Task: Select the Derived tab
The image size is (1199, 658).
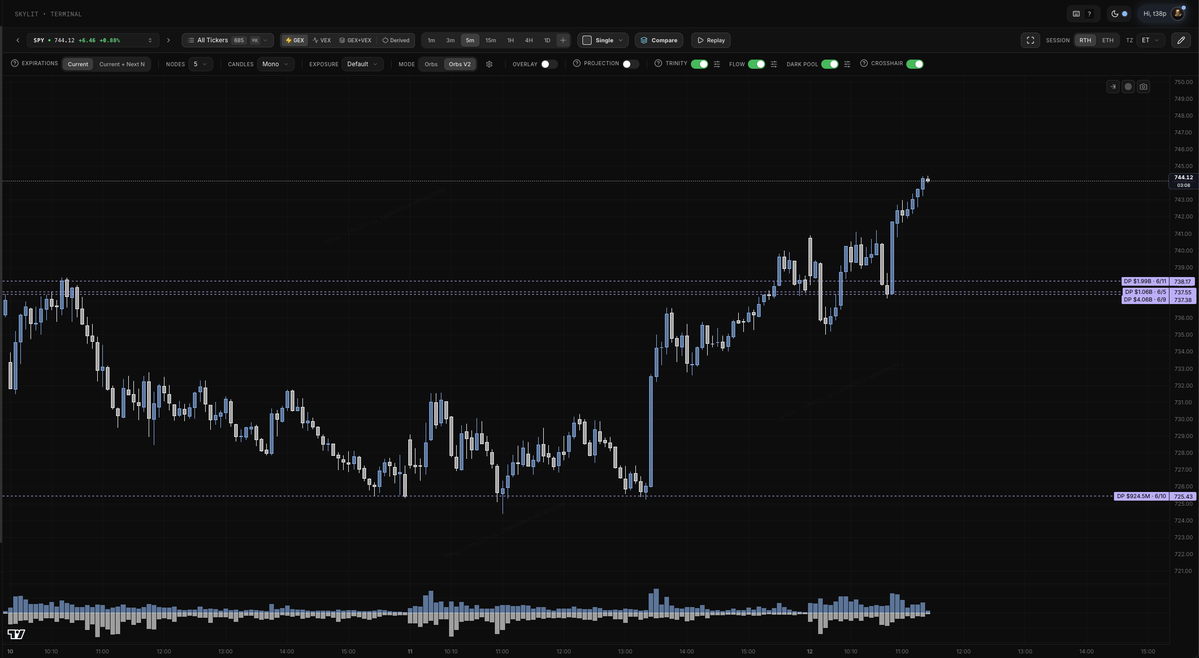Action: tap(396, 41)
